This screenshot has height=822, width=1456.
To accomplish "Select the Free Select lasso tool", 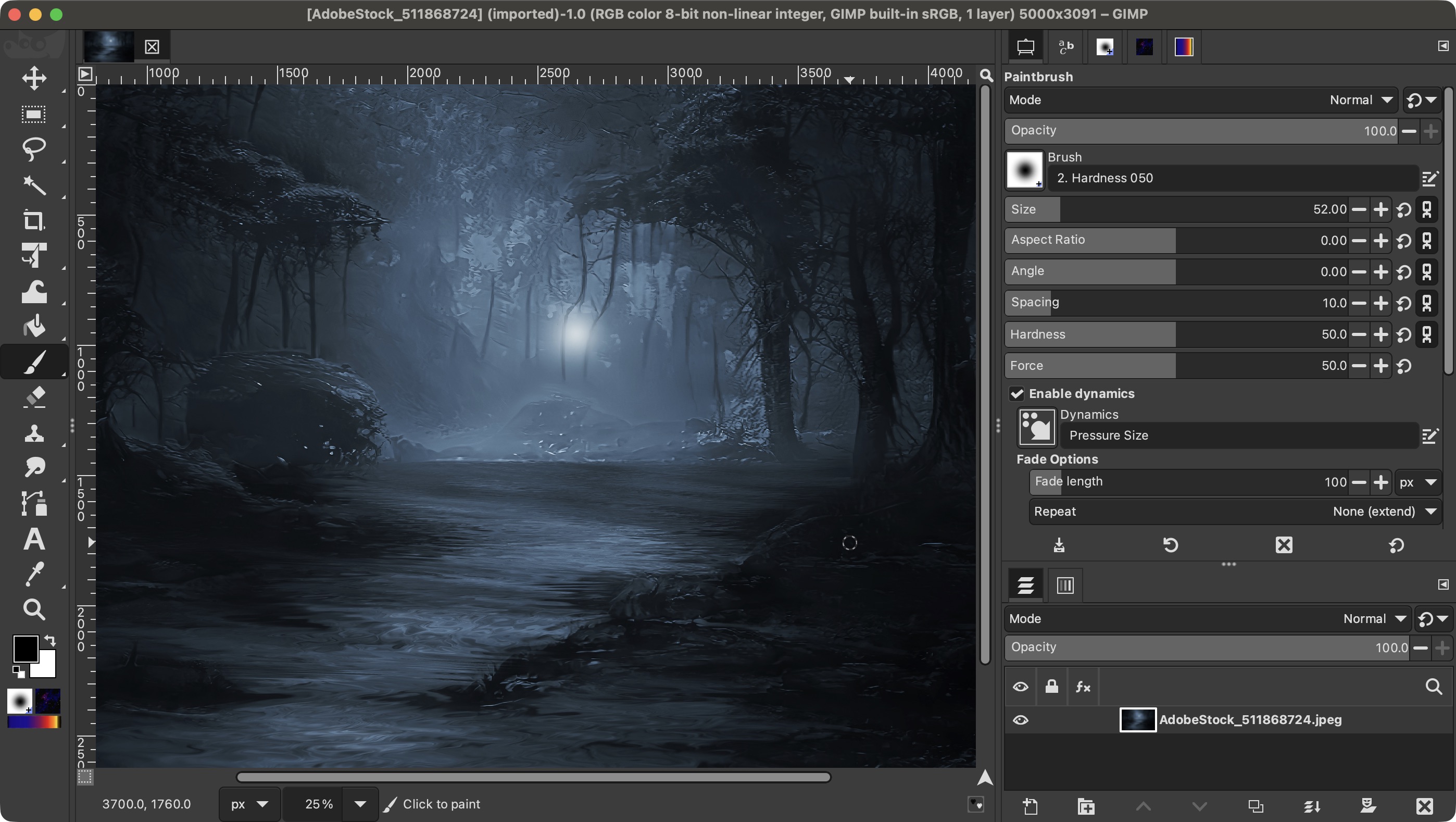I will pyautogui.click(x=34, y=148).
